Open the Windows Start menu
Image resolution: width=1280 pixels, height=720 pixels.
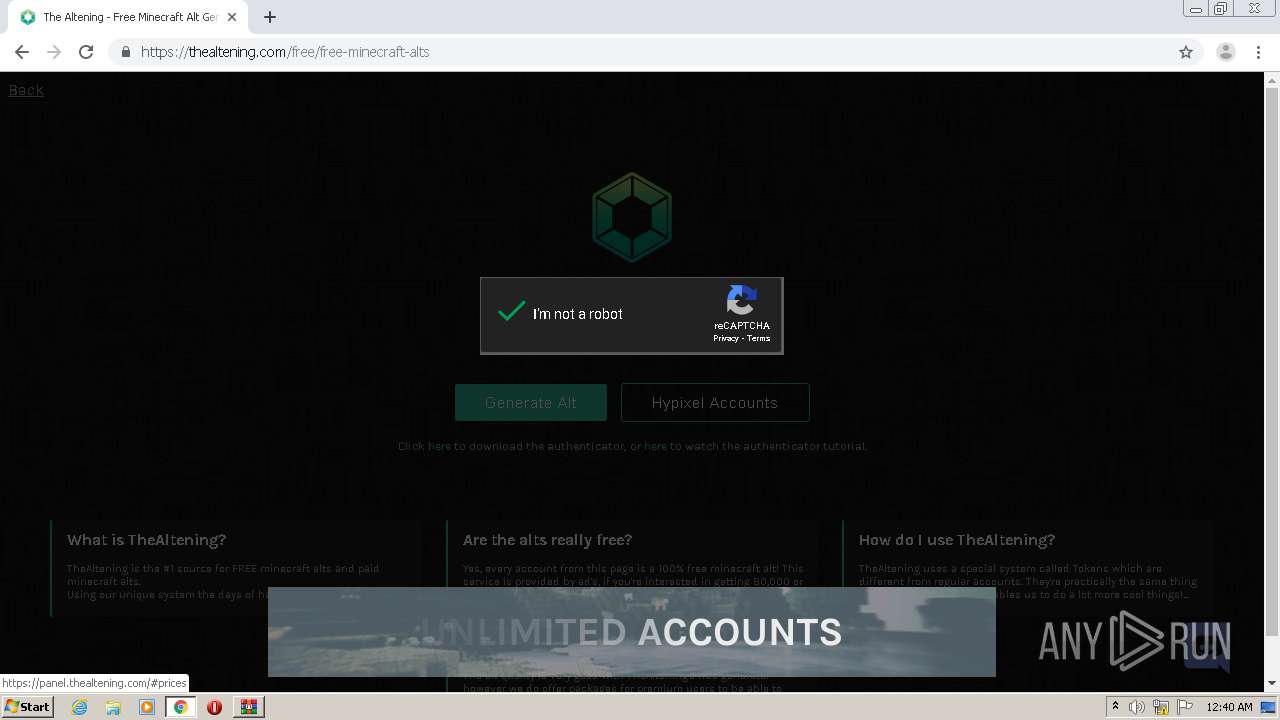point(27,706)
